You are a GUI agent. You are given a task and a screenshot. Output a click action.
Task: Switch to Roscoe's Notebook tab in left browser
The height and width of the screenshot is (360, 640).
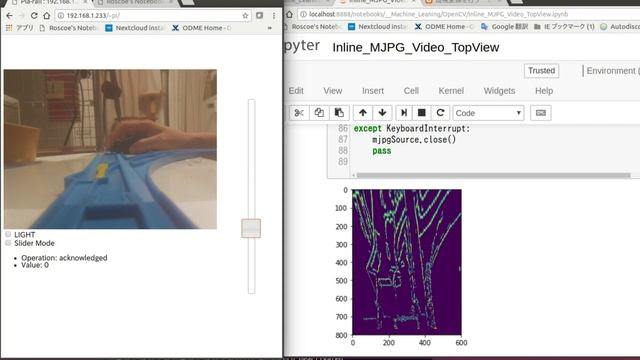point(135,2)
